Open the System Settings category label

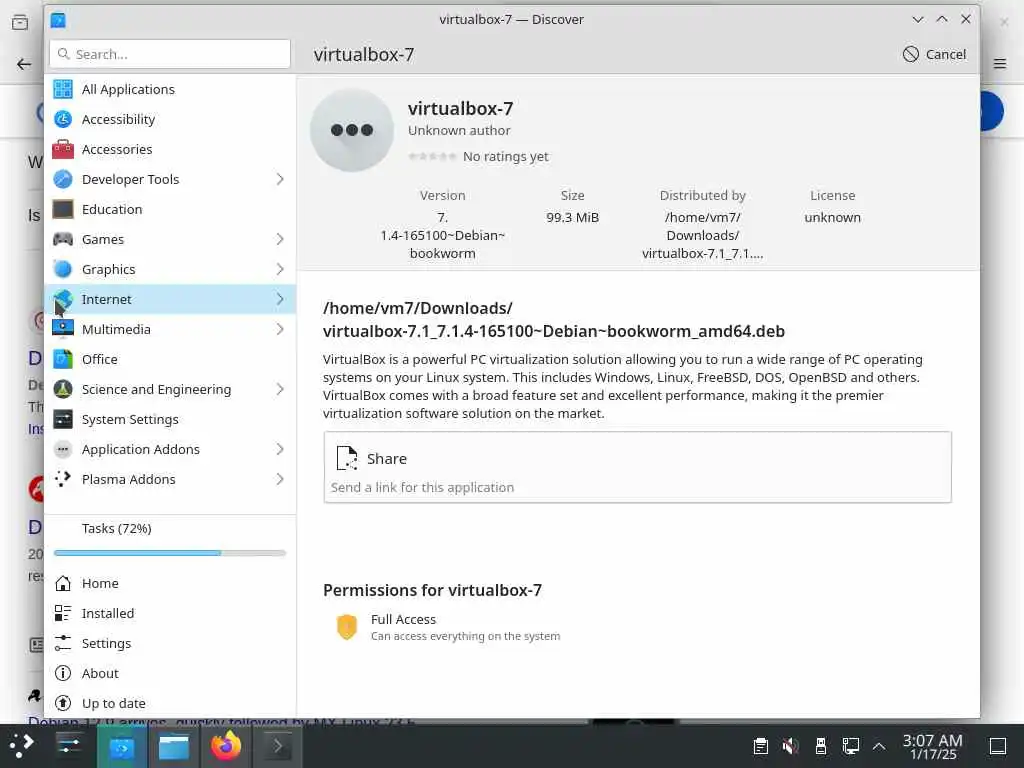pyautogui.click(x=130, y=419)
